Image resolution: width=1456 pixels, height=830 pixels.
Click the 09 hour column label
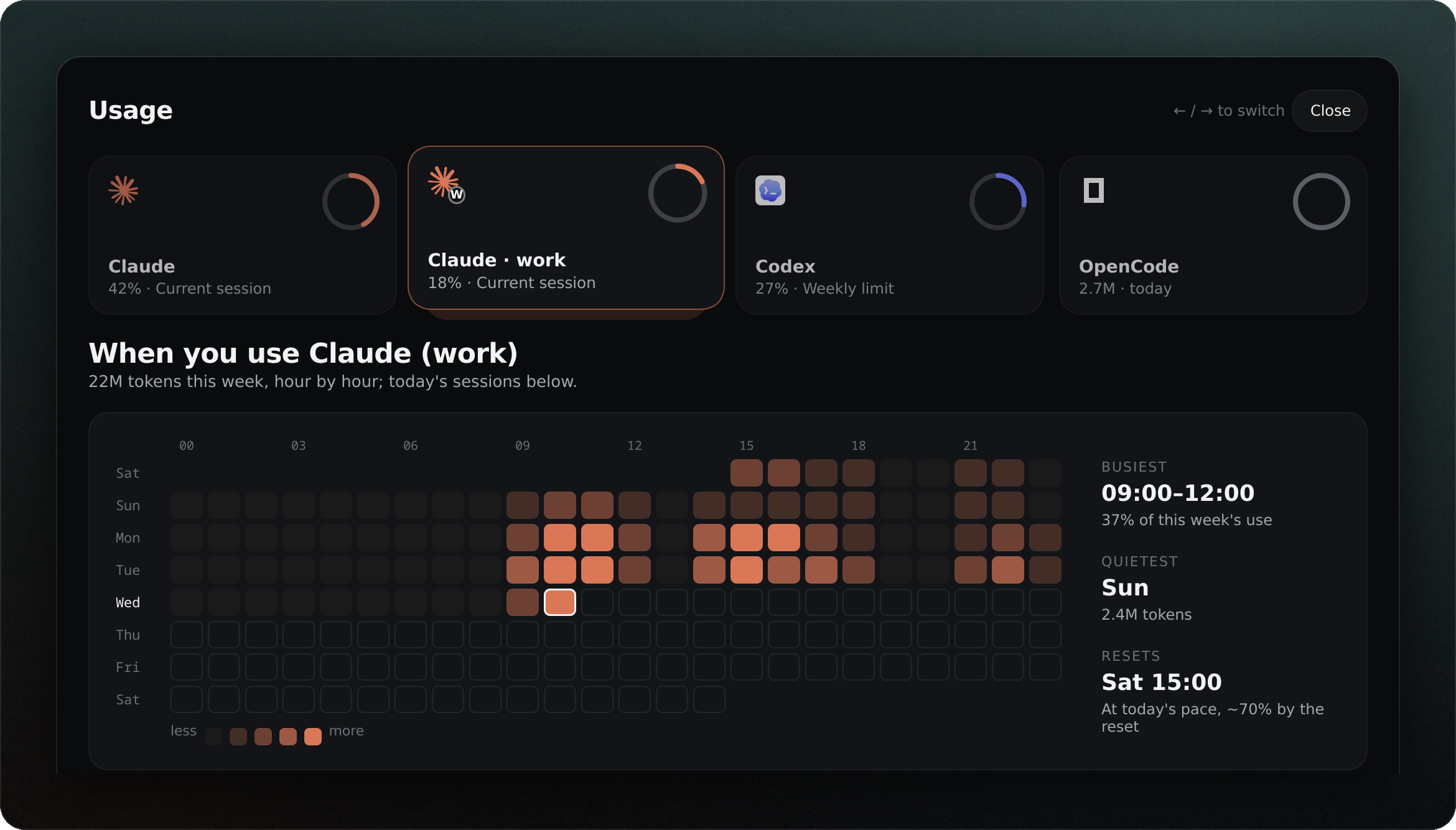point(523,445)
